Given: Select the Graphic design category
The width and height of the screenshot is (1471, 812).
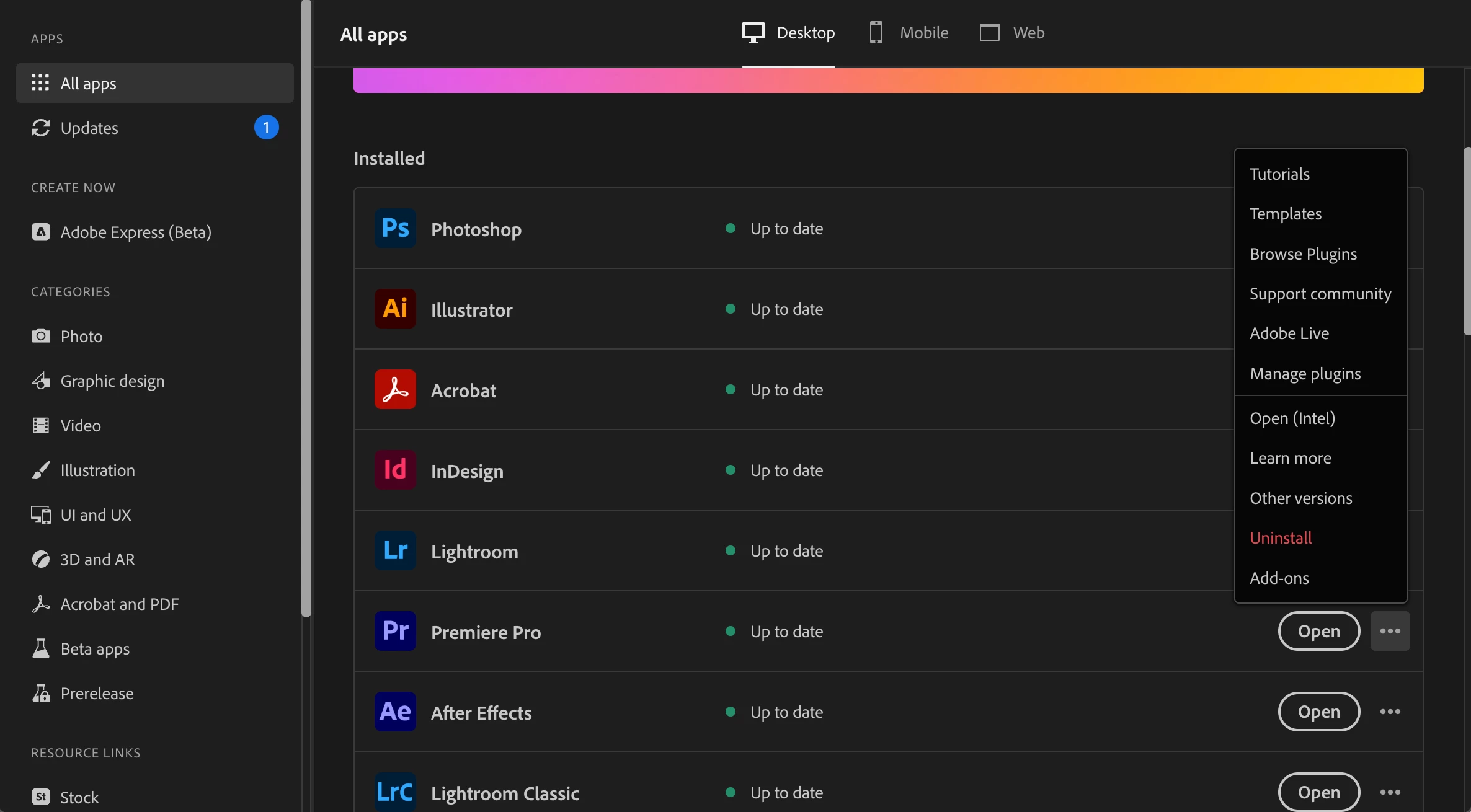Looking at the screenshot, I should pyautogui.click(x=112, y=381).
